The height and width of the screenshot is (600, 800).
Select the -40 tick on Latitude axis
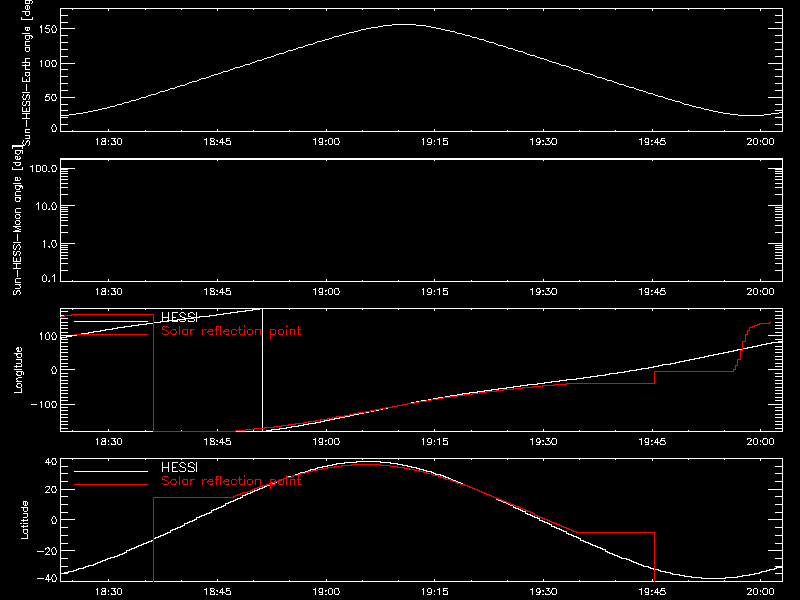tap(48, 579)
